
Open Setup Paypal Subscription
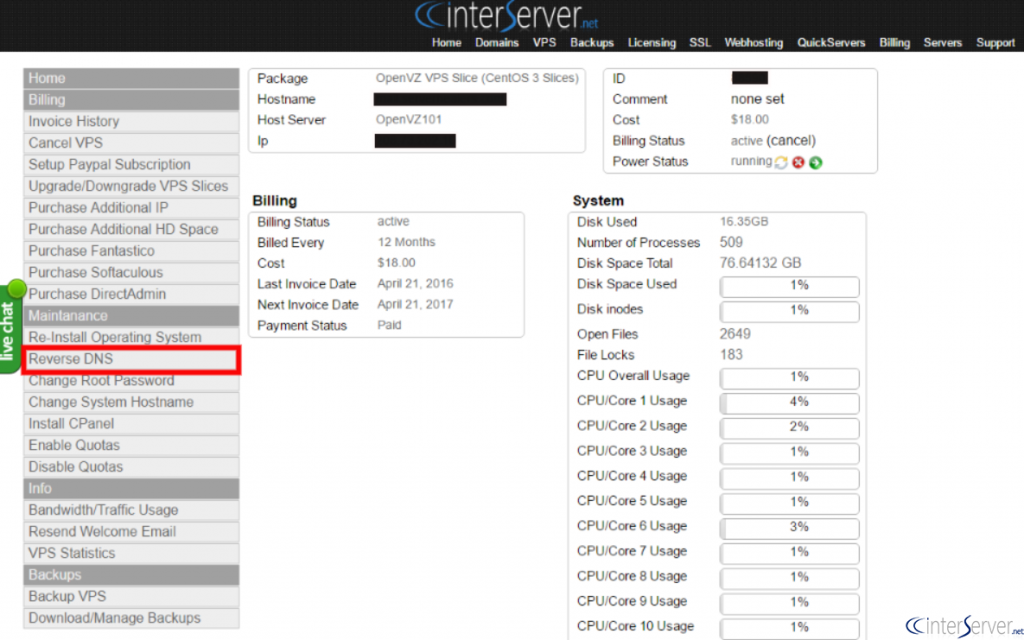click(131, 165)
